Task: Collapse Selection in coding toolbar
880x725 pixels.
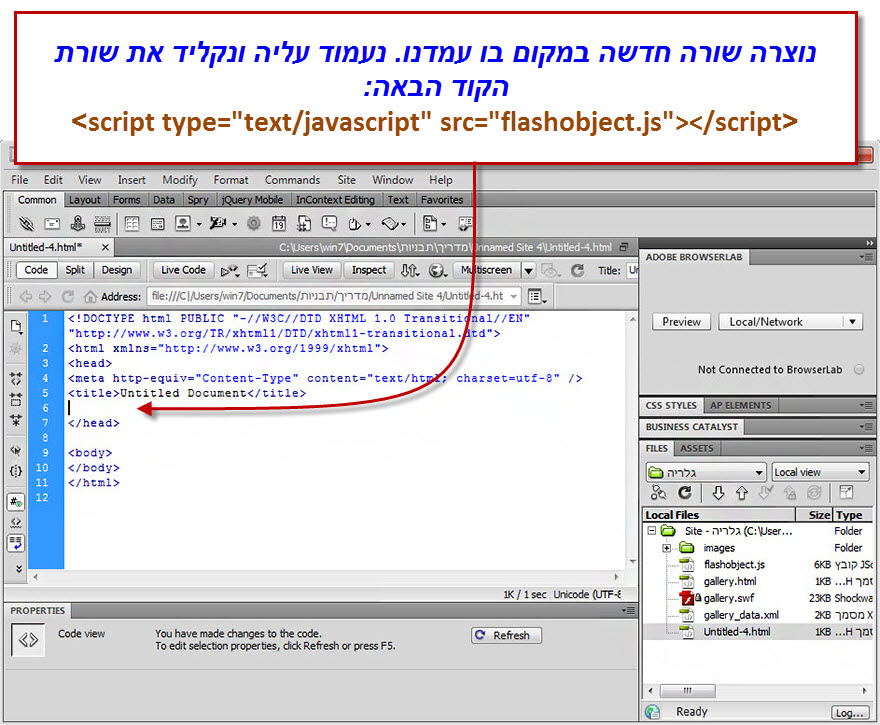Action: [16, 399]
